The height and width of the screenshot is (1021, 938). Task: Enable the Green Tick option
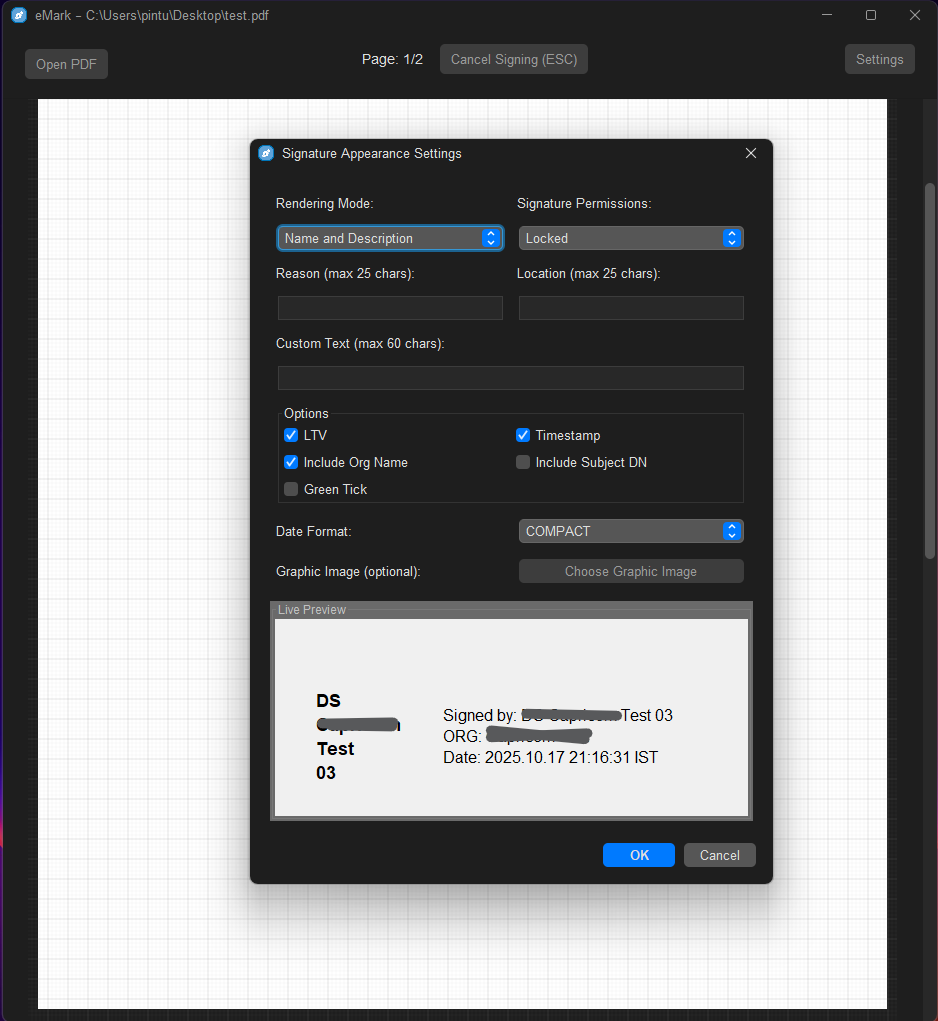point(290,489)
